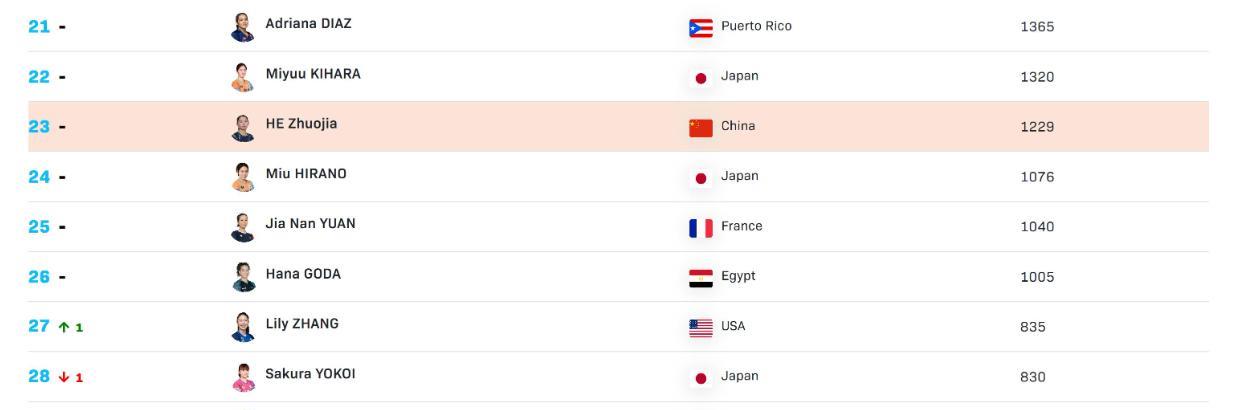Select the highlighted rank 23 row
Viewport: 1245px width, 410px height.
click(x=618, y=127)
